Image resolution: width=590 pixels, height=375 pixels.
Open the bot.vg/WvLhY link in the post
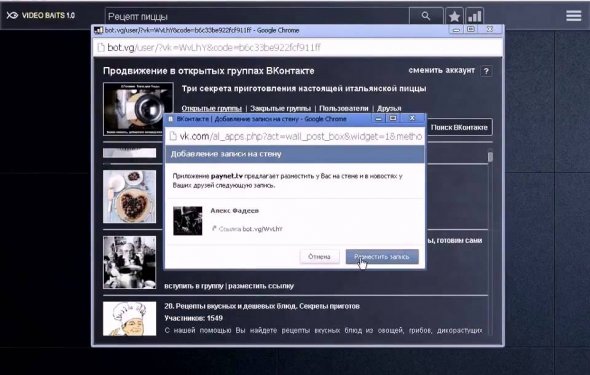point(262,229)
